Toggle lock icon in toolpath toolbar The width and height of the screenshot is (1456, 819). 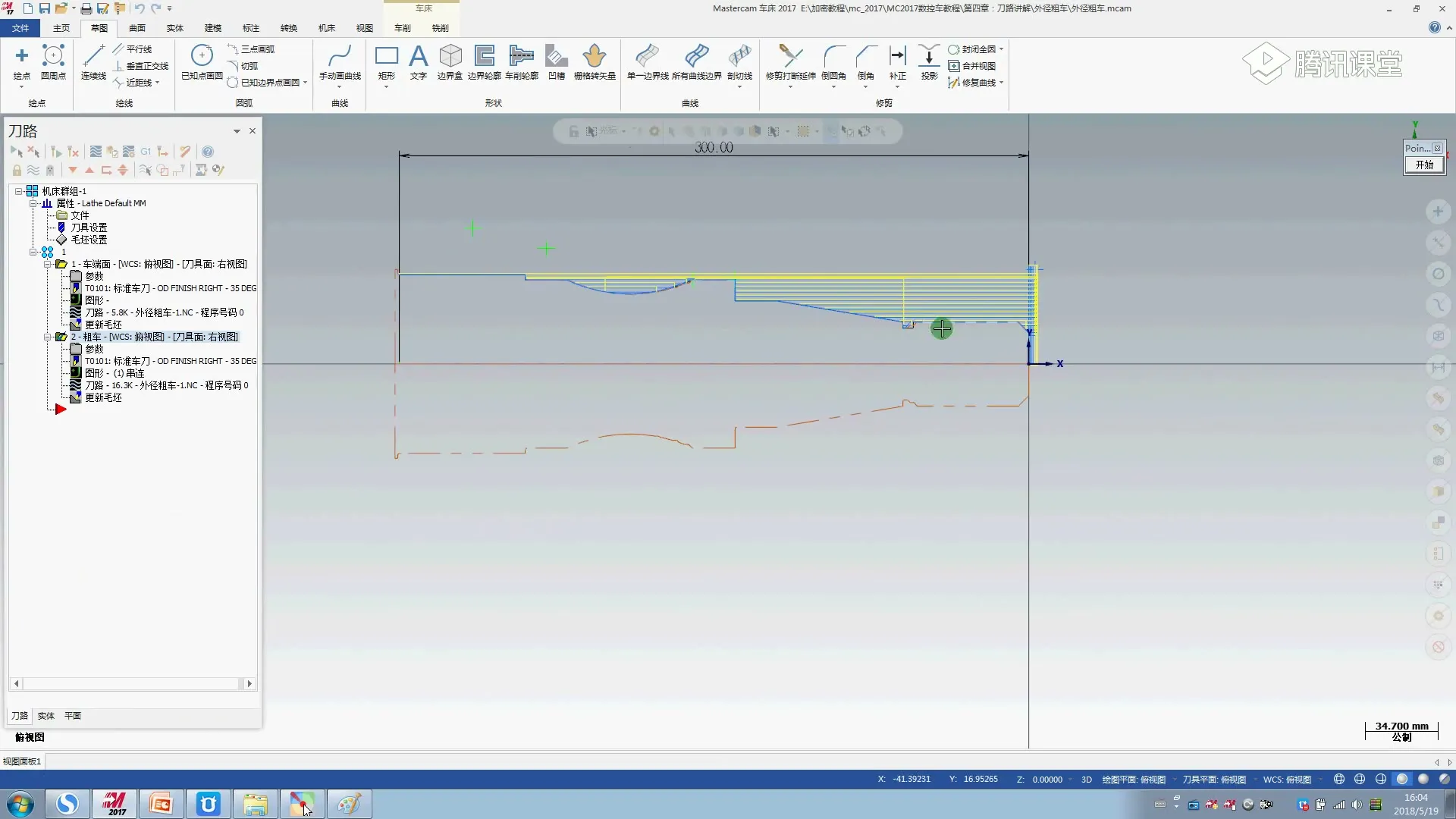(x=17, y=171)
